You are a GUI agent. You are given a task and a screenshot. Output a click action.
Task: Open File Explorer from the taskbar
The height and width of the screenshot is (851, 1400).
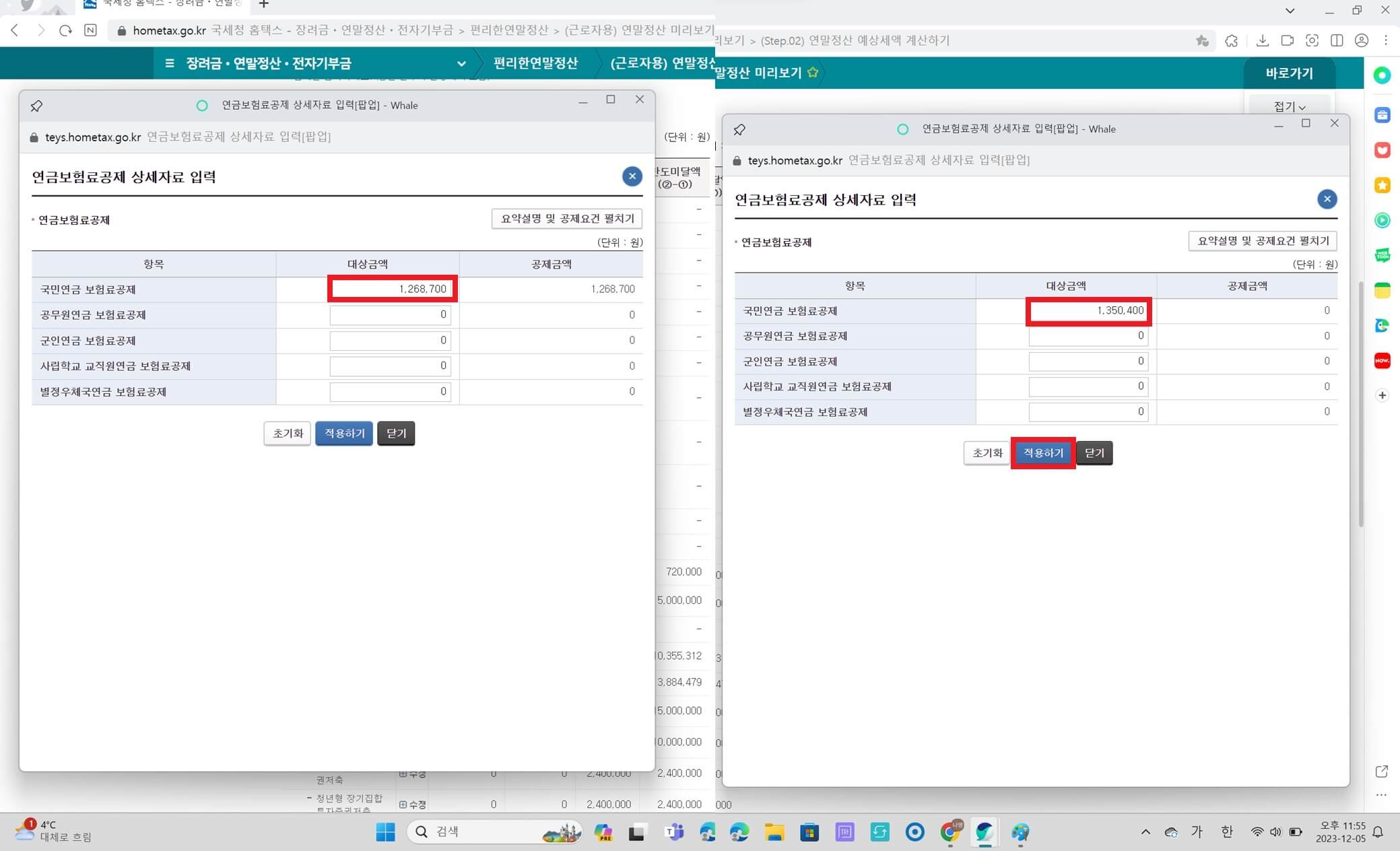tap(774, 832)
